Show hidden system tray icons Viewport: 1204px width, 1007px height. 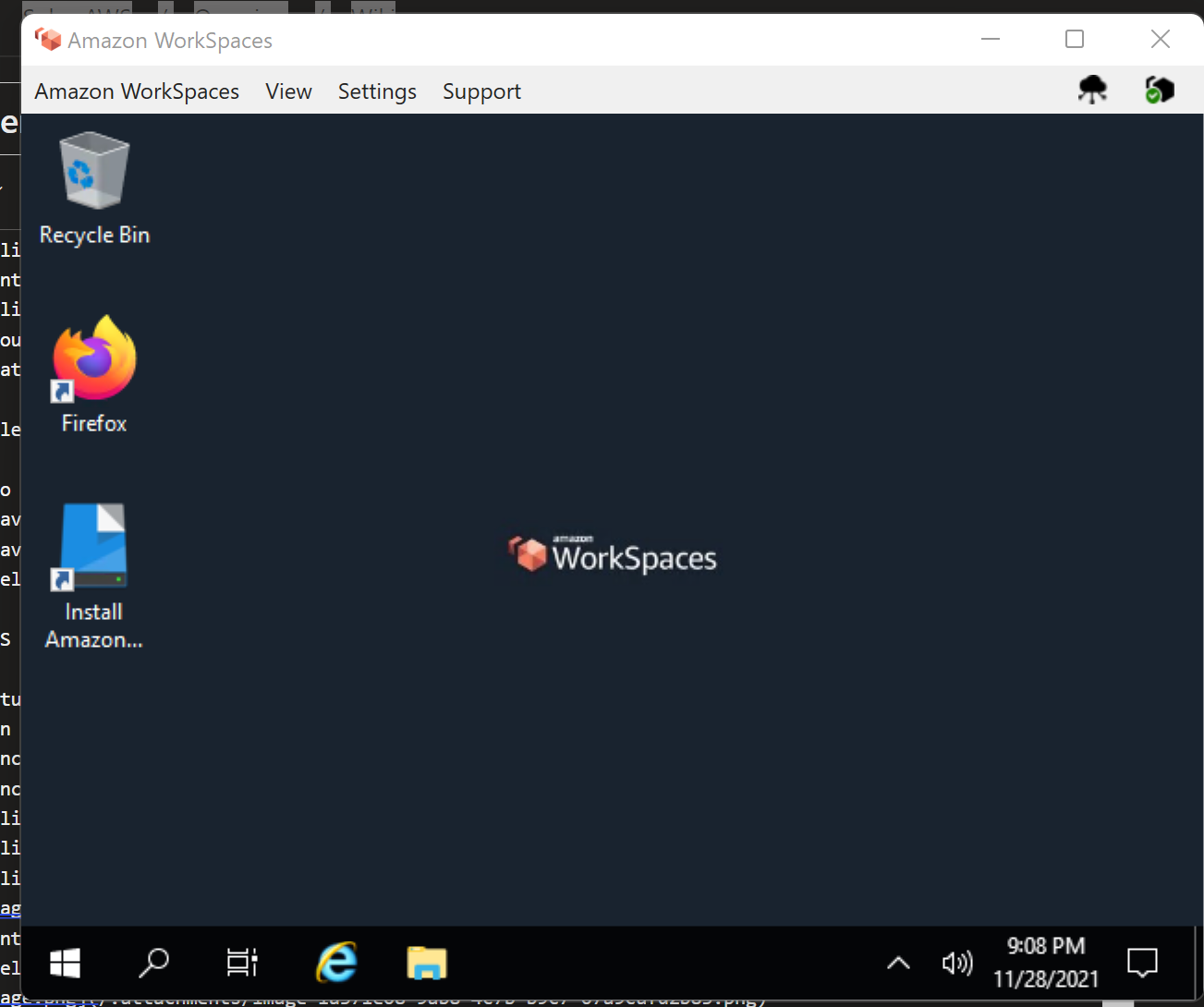coord(898,964)
